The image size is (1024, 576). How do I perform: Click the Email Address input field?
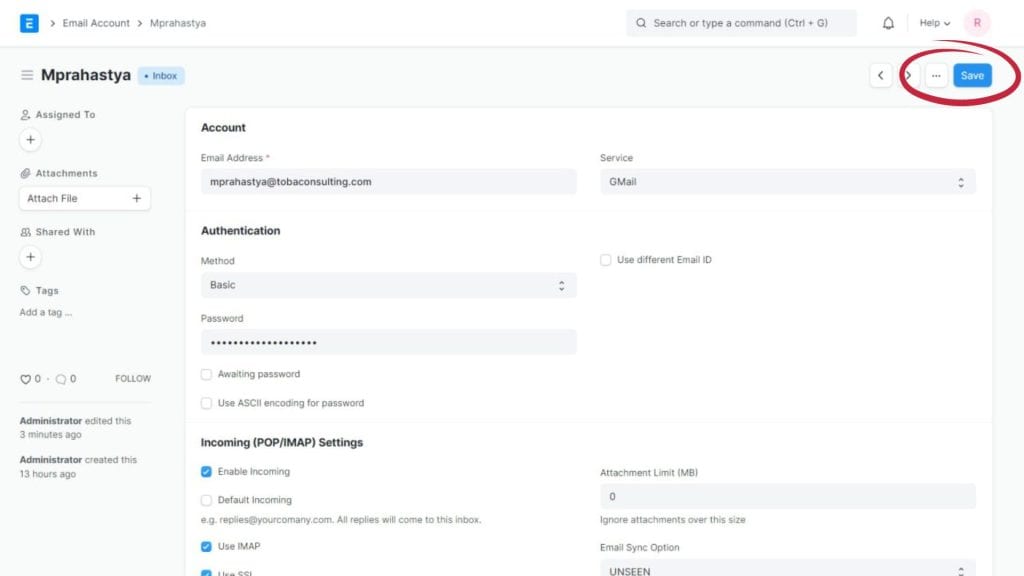[x=388, y=182]
